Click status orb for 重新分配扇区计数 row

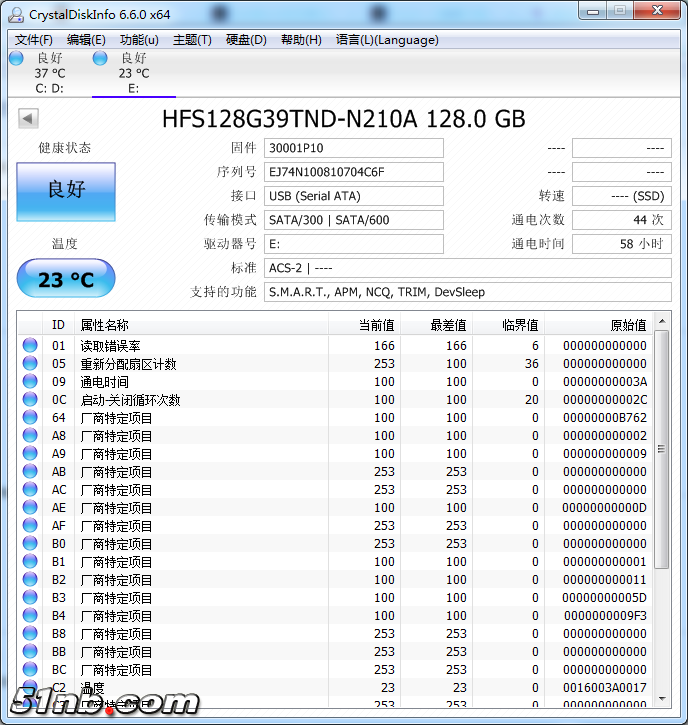tap(30, 364)
